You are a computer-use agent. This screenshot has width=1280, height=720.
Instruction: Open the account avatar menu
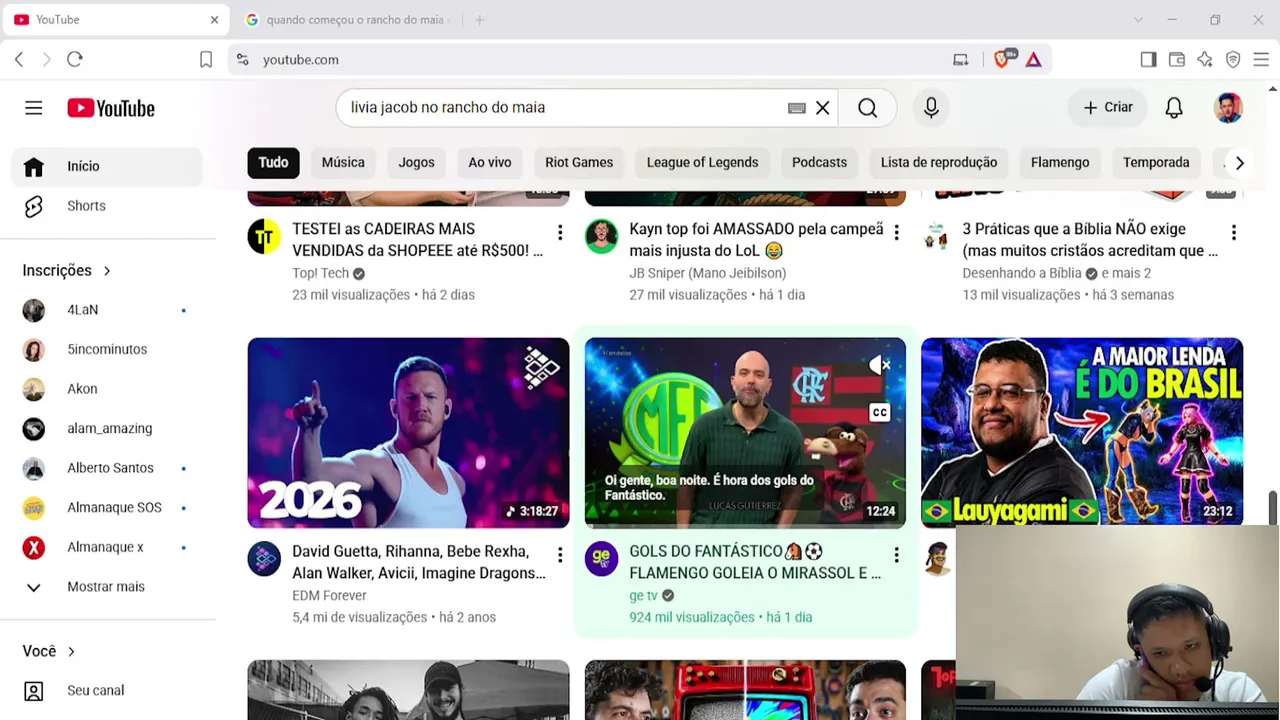(1228, 108)
